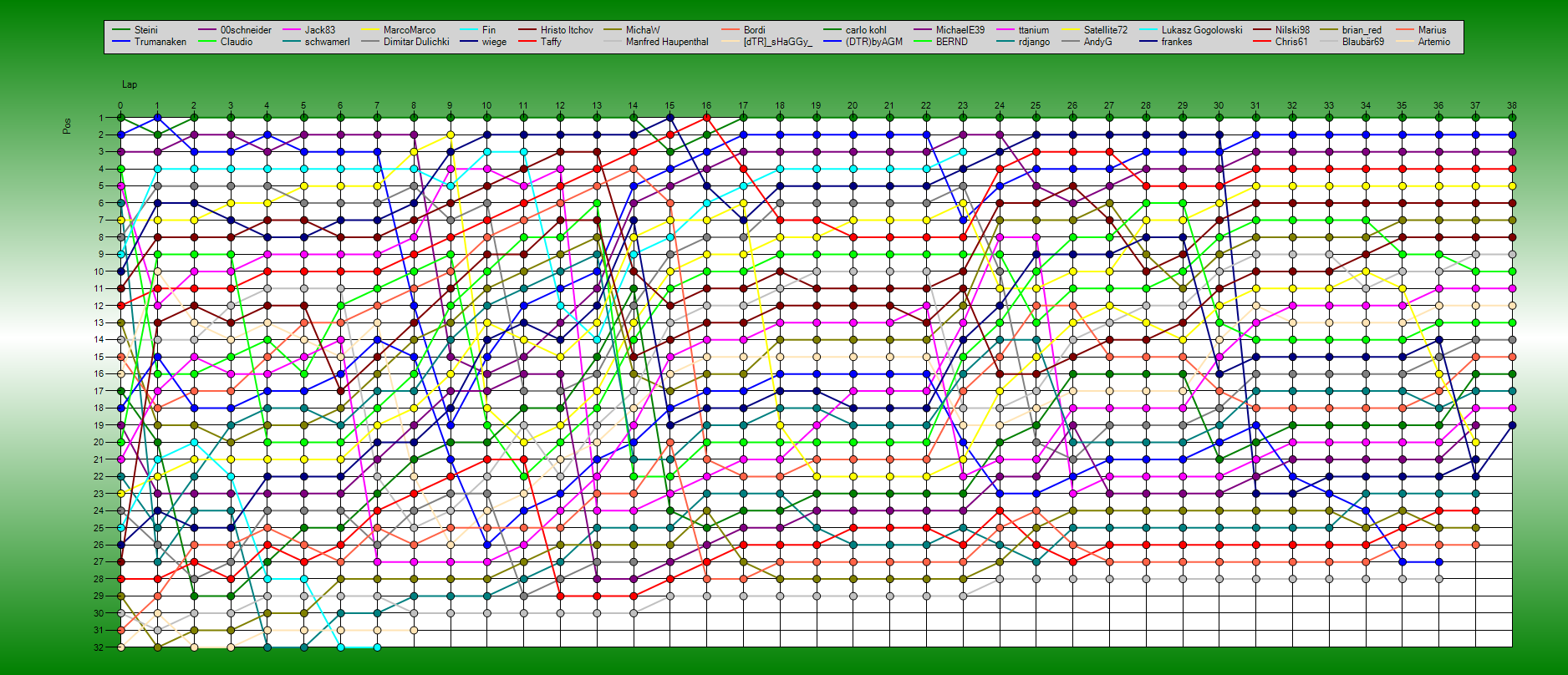Click lap number 30 on the axis

(1219, 106)
